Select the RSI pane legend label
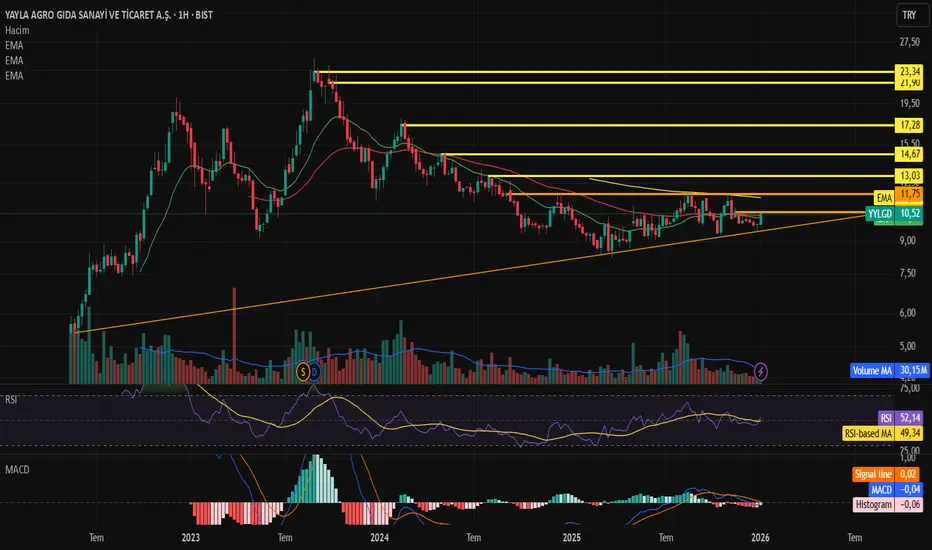This screenshot has width=932, height=550. (x=11, y=400)
